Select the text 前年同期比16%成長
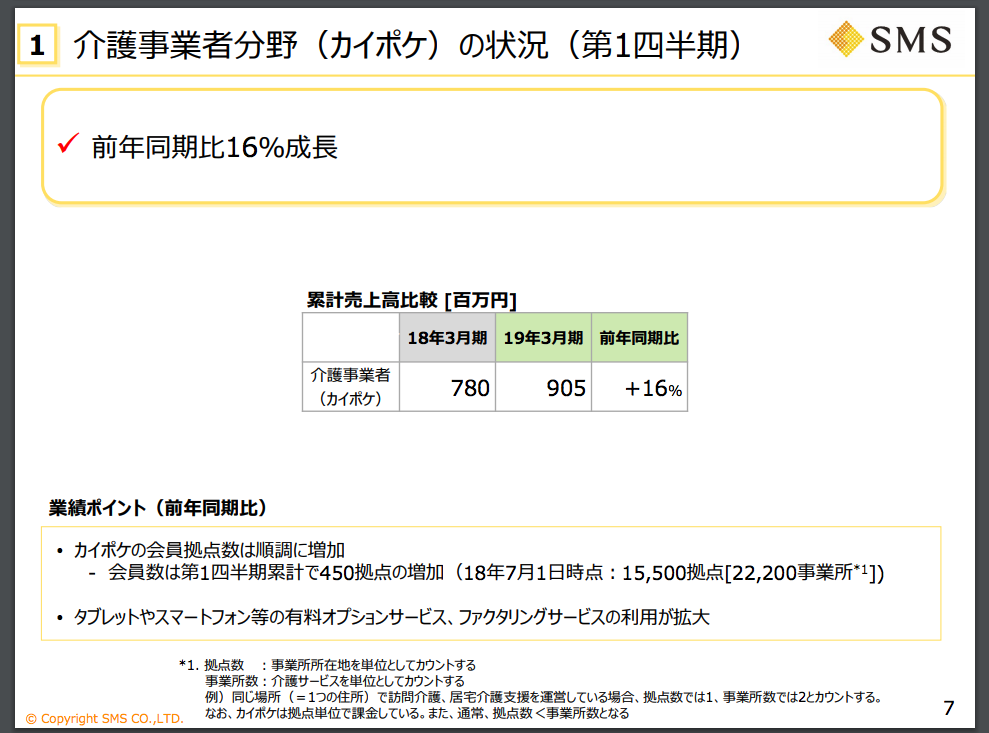The image size is (989, 733). click(214, 147)
